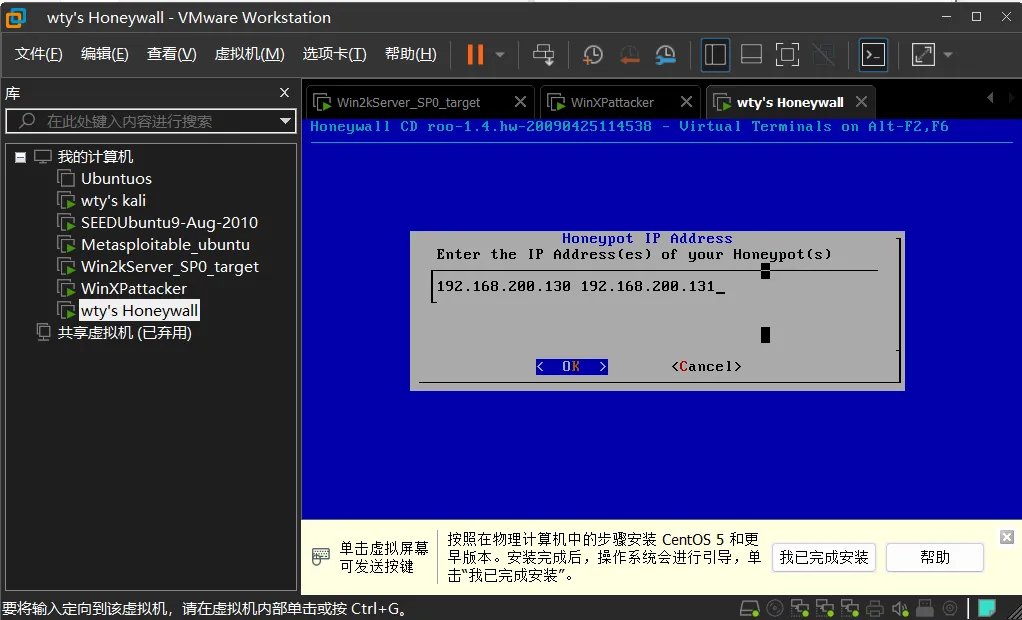Open the 帮助(H) menu
1022x620 pixels.
pyautogui.click(x=411, y=54)
